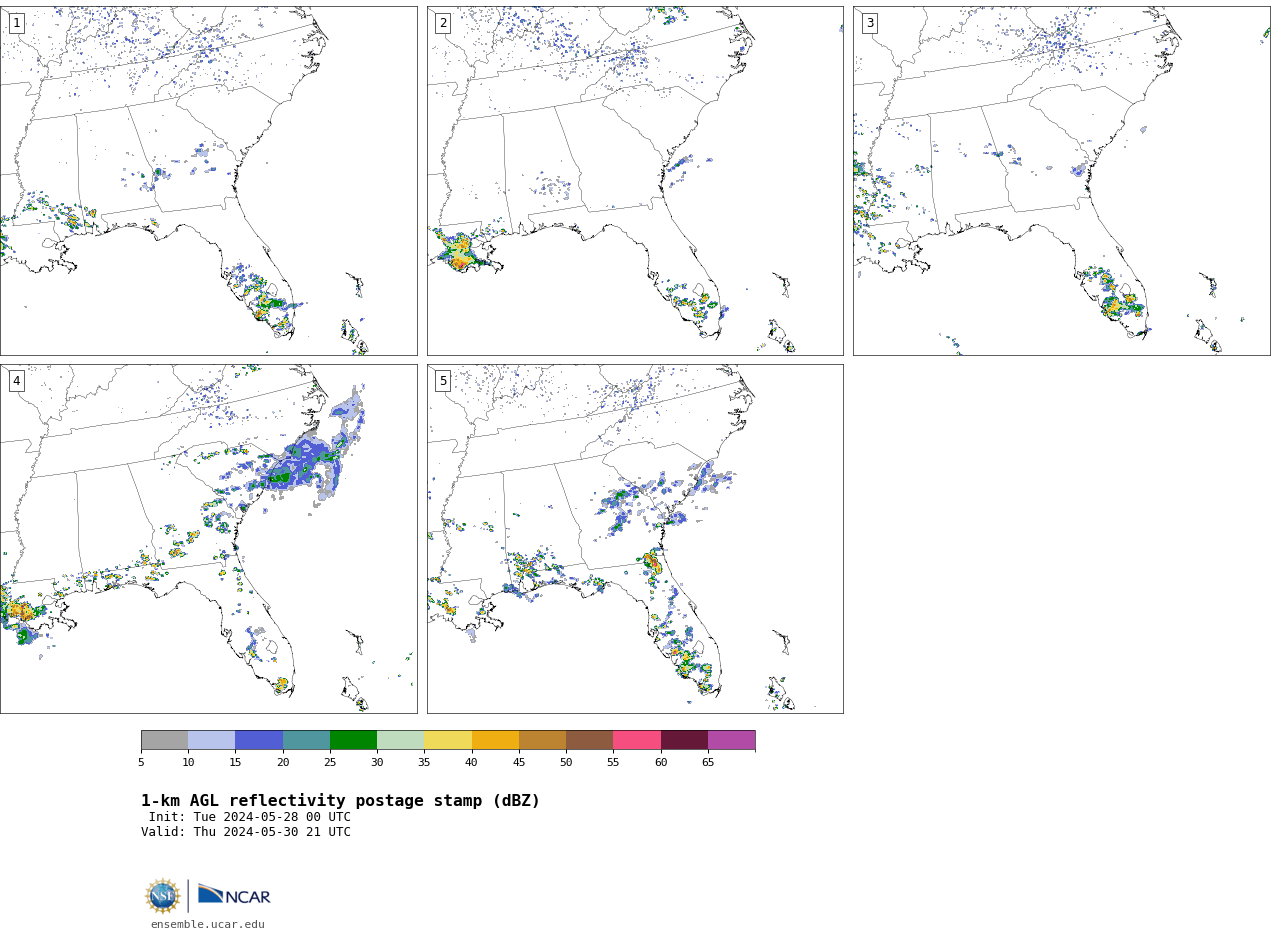This screenshot has height=936, width=1280.
Task: Click the orange 40-45 dBZ swatch
Action: pos(495,740)
